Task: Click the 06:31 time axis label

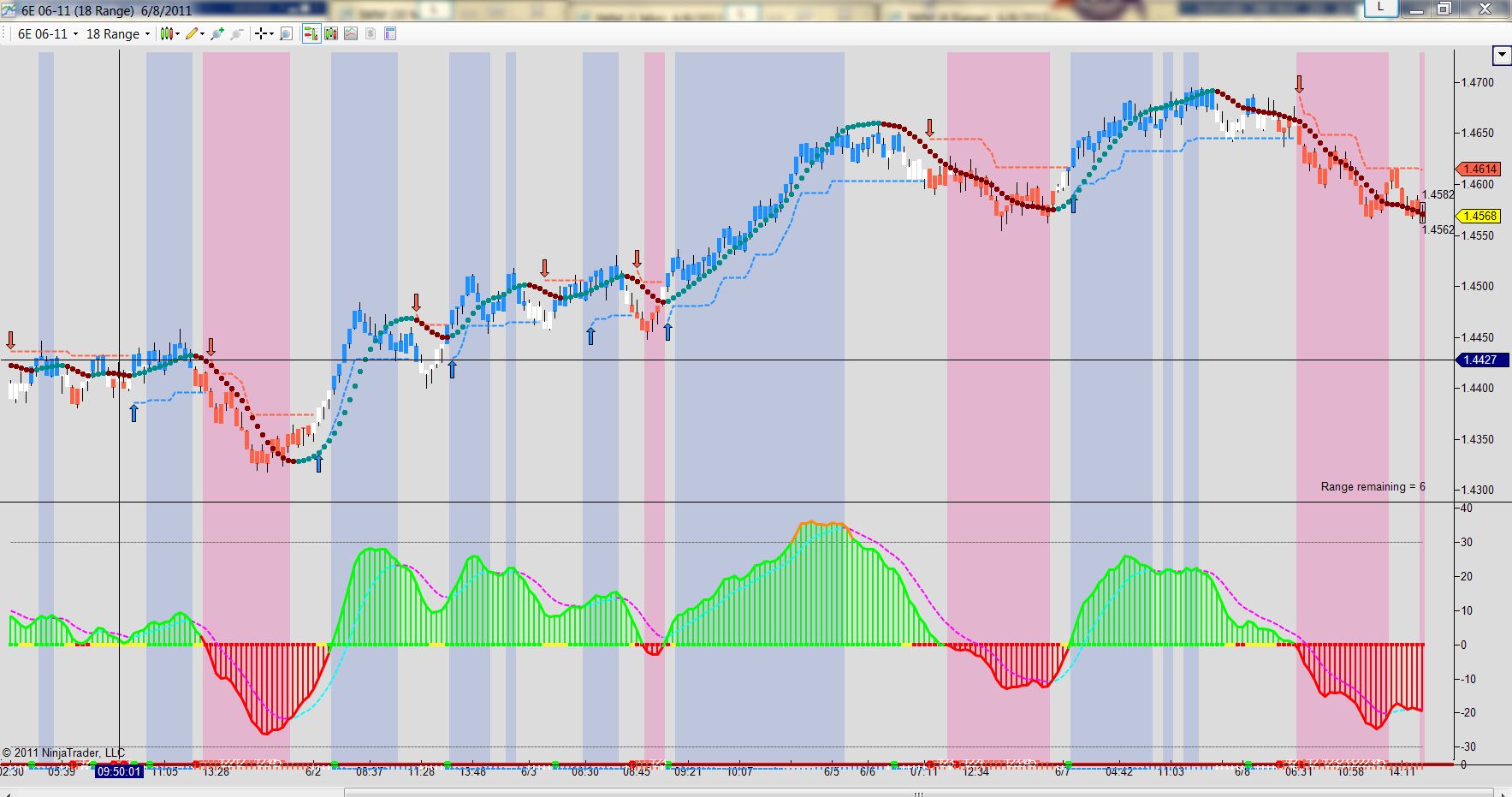Action: pyautogui.click(x=1298, y=772)
